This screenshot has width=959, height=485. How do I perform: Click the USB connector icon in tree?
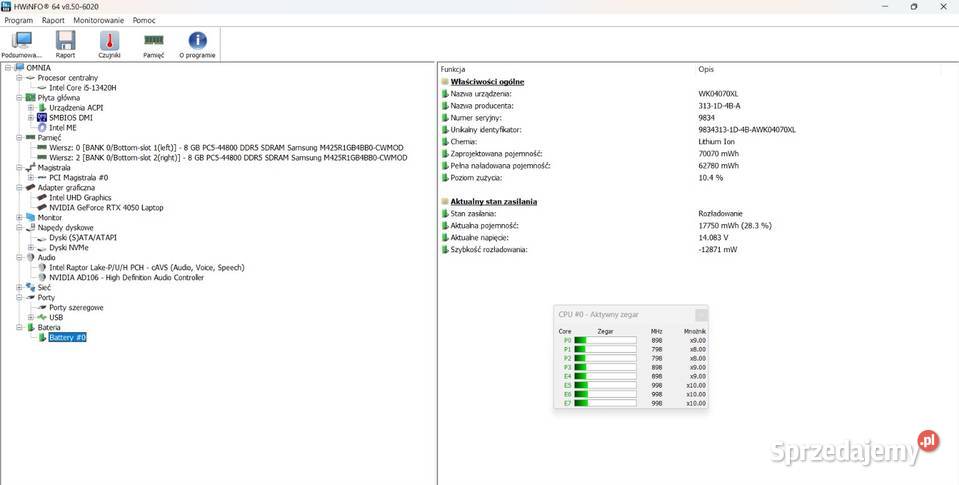tap(42, 317)
